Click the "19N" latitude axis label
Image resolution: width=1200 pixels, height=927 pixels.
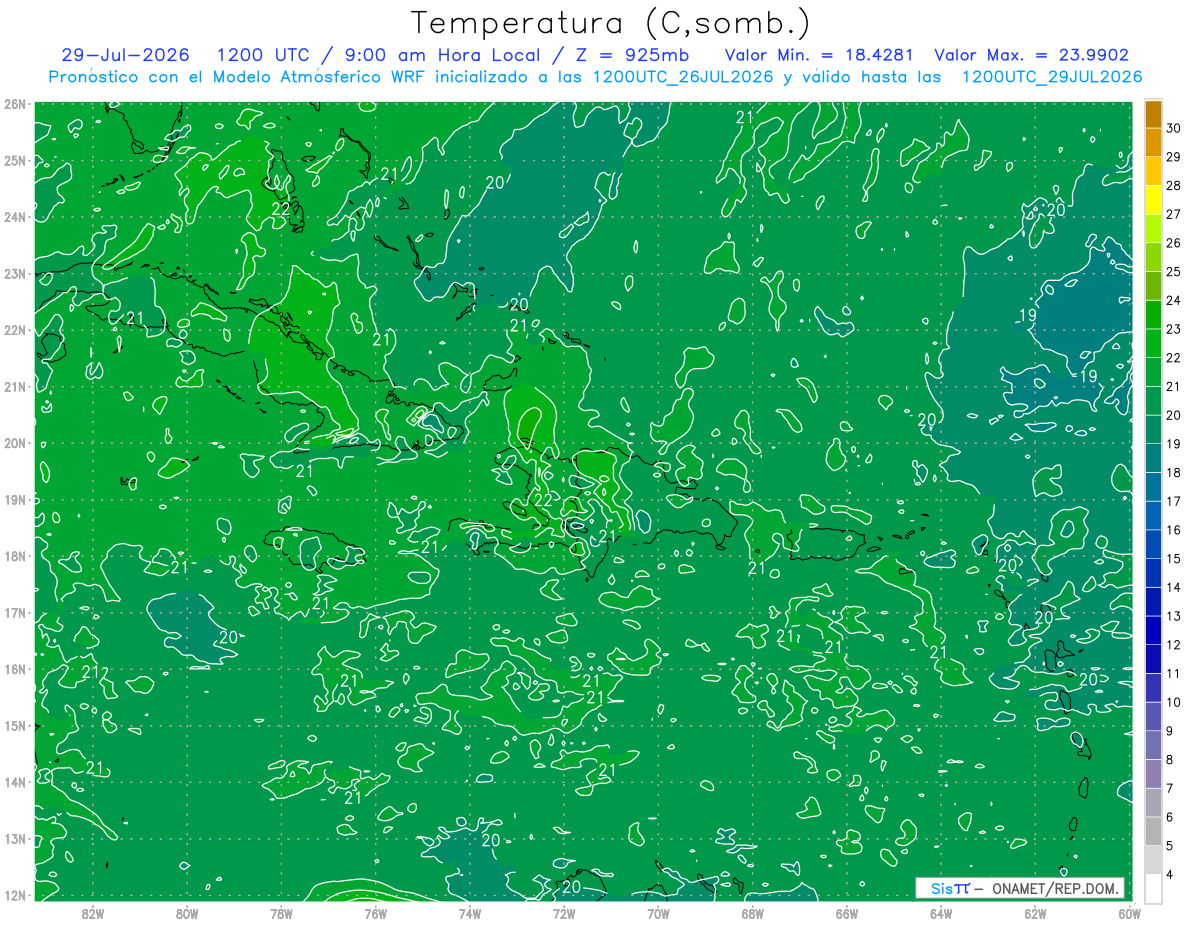pyautogui.click(x=15, y=499)
